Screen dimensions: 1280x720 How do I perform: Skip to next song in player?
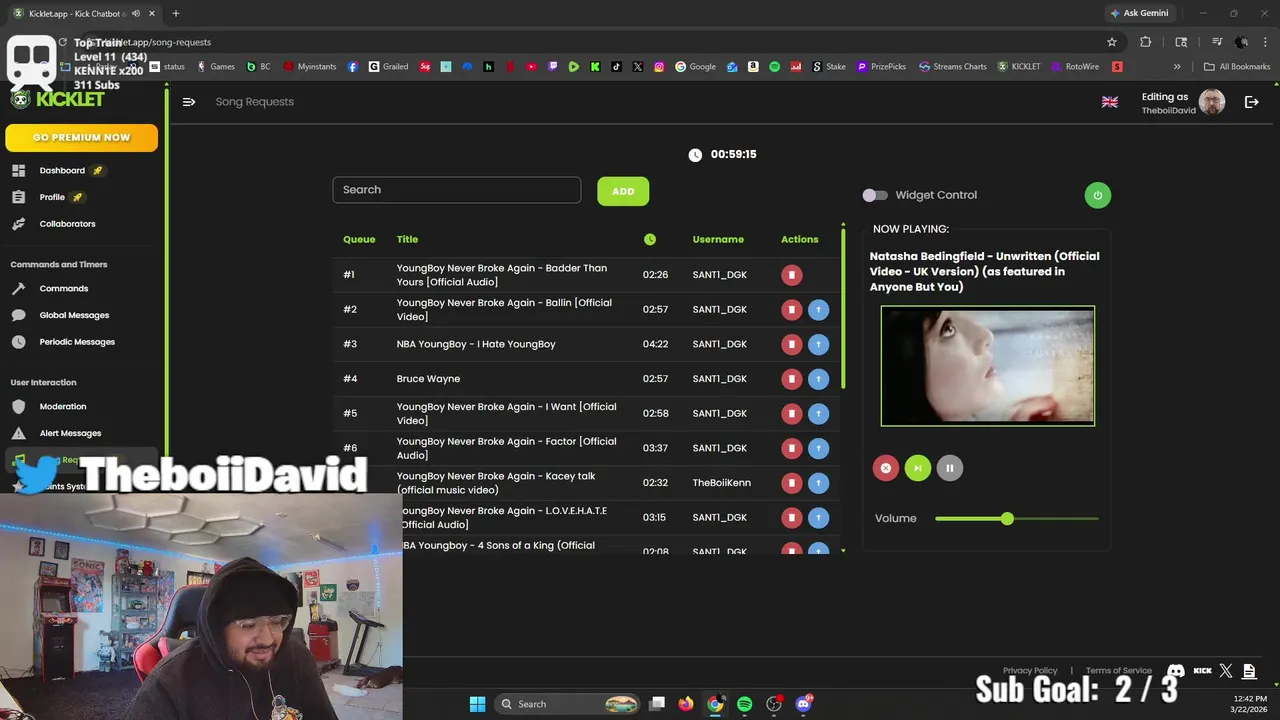point(918,468)
